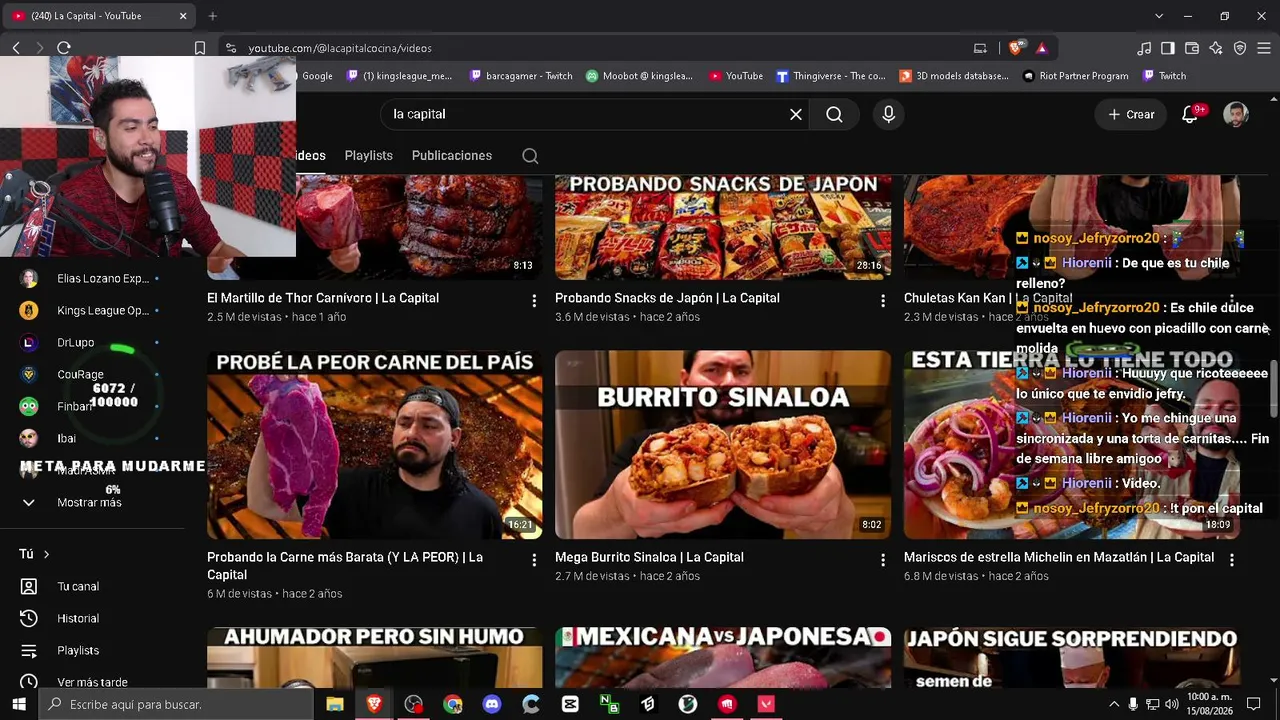
Task: Expand the Tú section chevron
Action: click(46, 554)
